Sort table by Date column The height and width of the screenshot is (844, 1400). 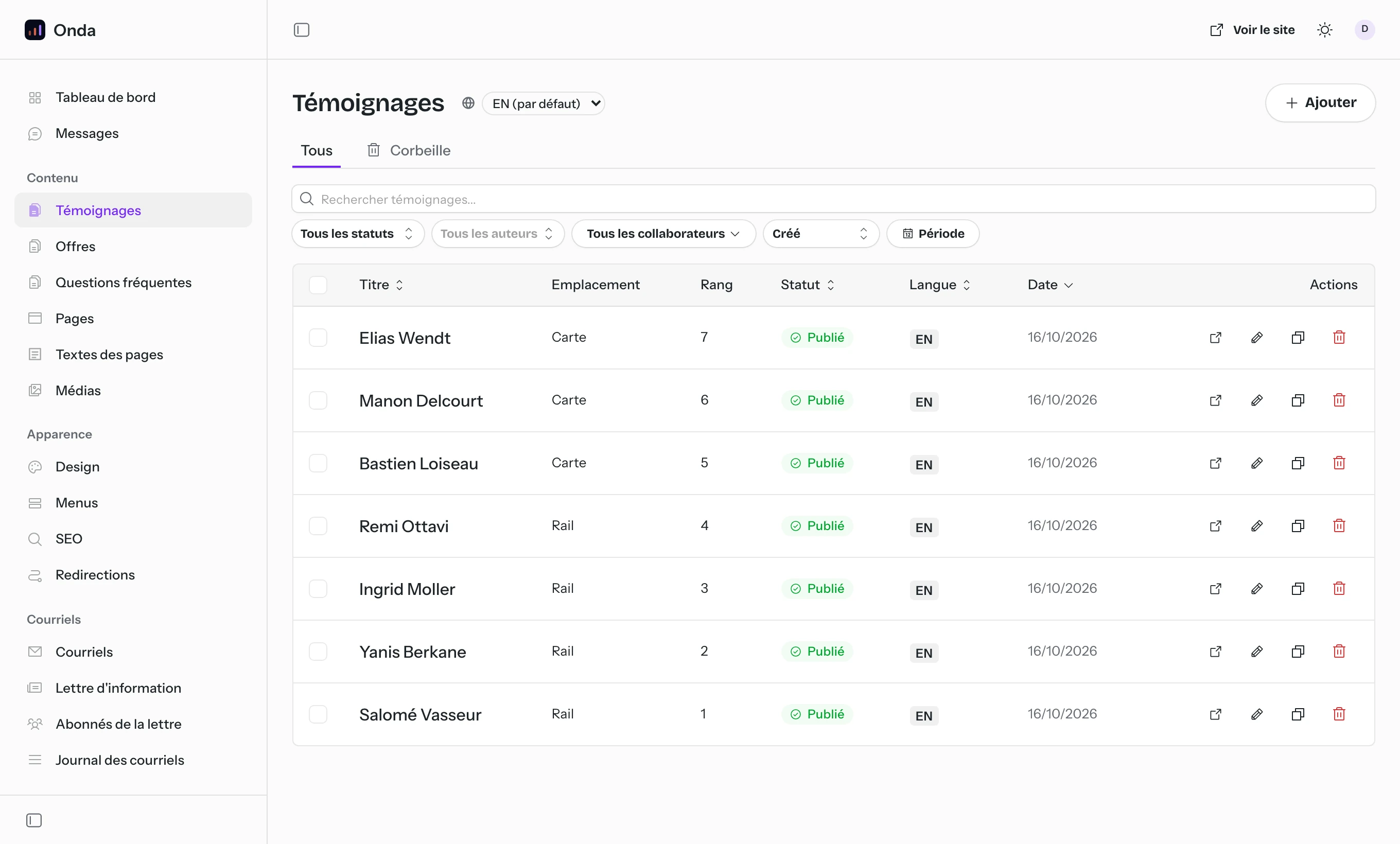(1050, 285)
